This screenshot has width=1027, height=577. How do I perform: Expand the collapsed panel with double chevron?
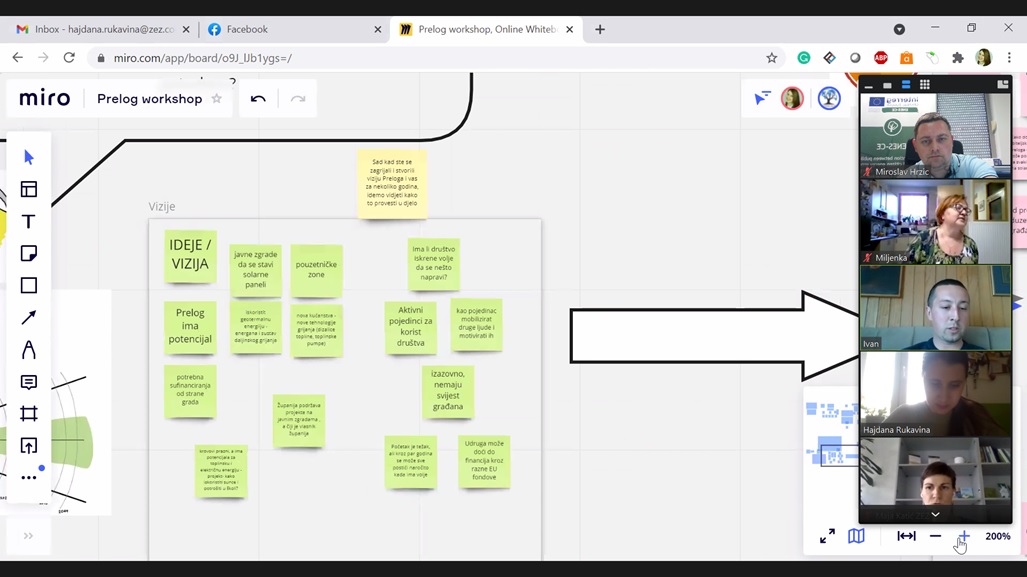tap(28, 536)
